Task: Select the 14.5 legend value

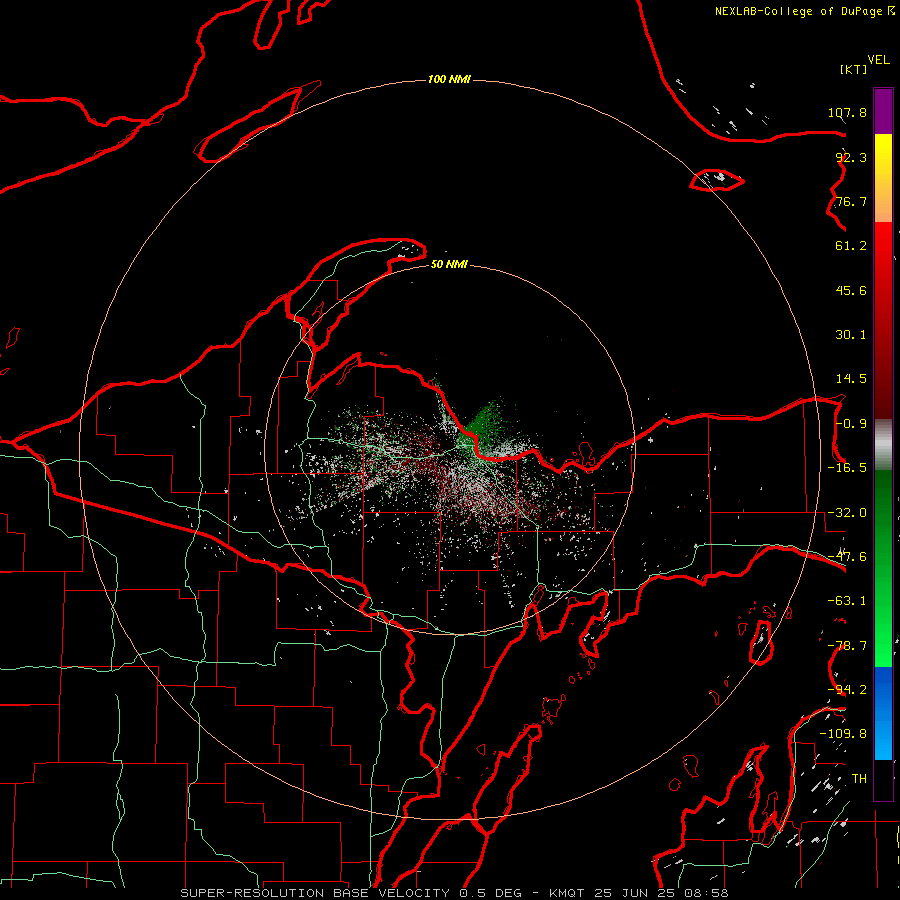Action: (851, 379)
